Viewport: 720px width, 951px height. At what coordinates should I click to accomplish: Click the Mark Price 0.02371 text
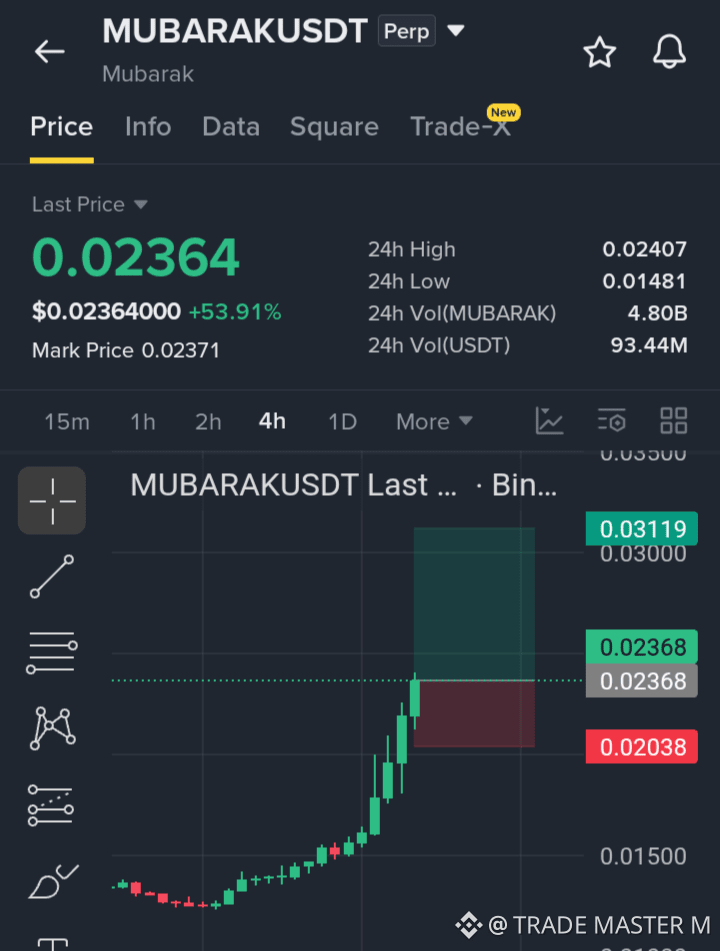[126, 350]
